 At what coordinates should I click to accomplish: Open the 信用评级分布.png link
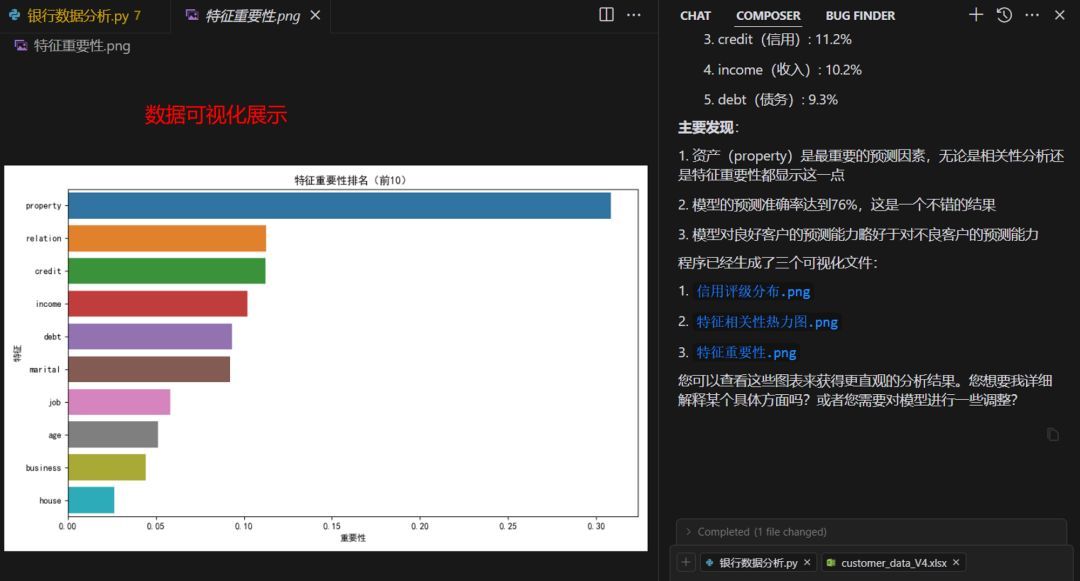tap(753, 291)
